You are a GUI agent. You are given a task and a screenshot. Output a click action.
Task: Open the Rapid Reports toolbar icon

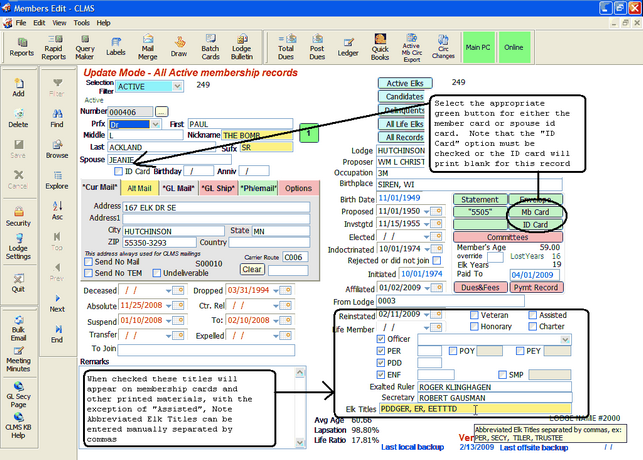tap(54, 46)
